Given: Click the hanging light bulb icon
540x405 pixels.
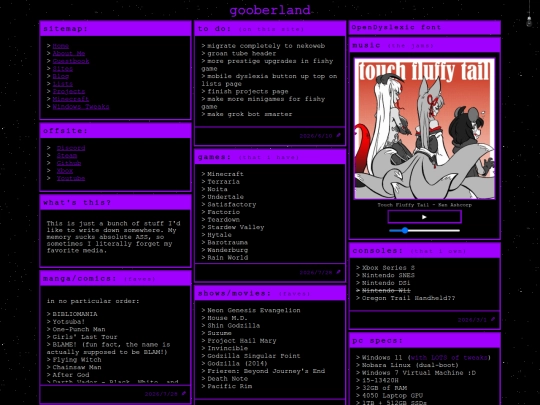Looking at the screenshot, I should tap(529, 21).
